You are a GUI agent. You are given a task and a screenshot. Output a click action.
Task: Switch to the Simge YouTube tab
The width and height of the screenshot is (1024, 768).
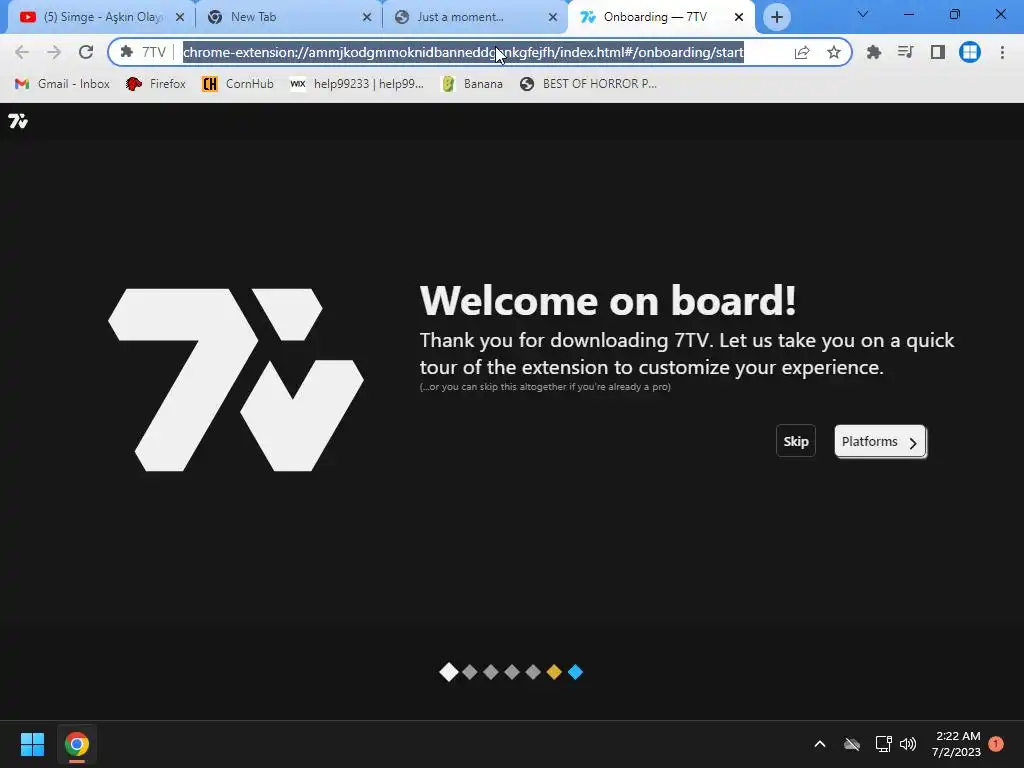coord(101,17)
